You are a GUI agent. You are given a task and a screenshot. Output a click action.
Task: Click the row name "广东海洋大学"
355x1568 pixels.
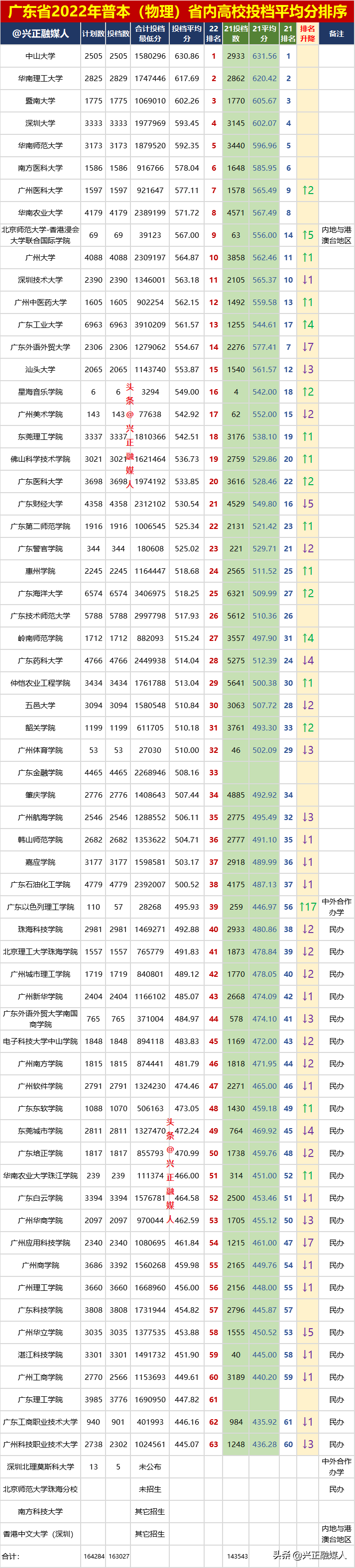coord(40,594)
